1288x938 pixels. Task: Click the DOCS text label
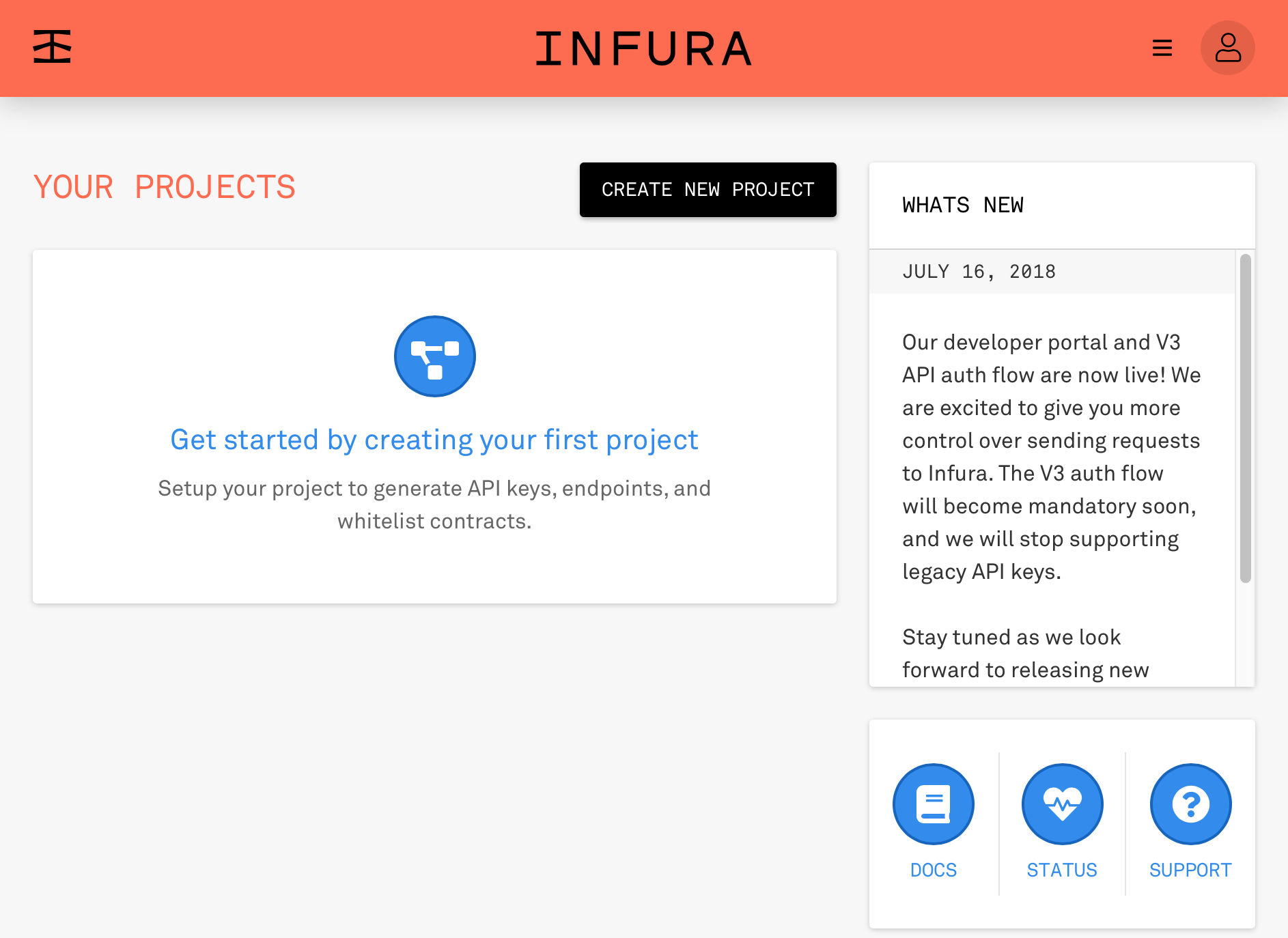[933, 870]
